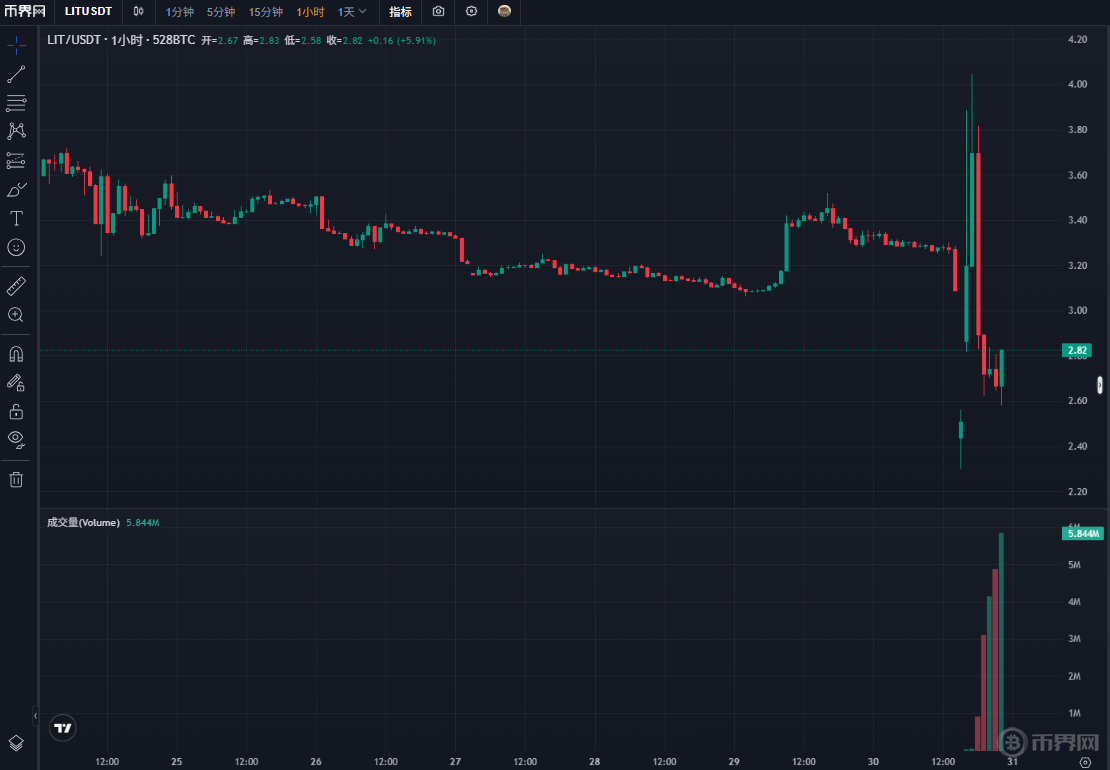Select the crosshair cursor tool
The image size is (1110, 770).
[16, 45]
